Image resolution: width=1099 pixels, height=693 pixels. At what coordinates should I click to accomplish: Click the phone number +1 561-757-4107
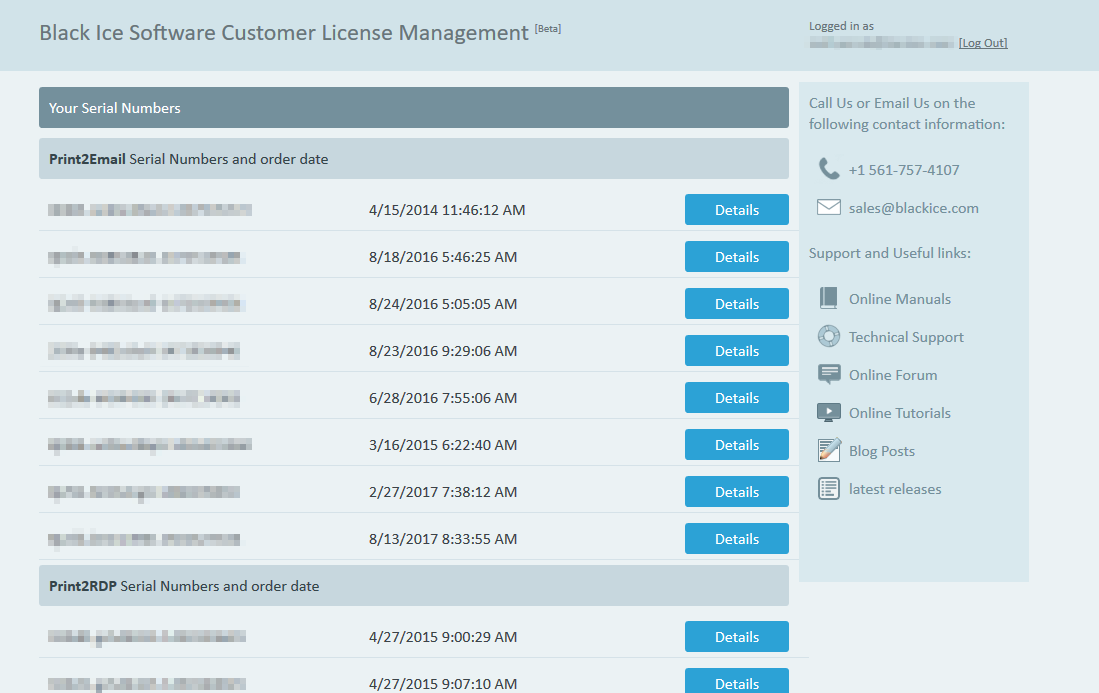tap(903, 170)
